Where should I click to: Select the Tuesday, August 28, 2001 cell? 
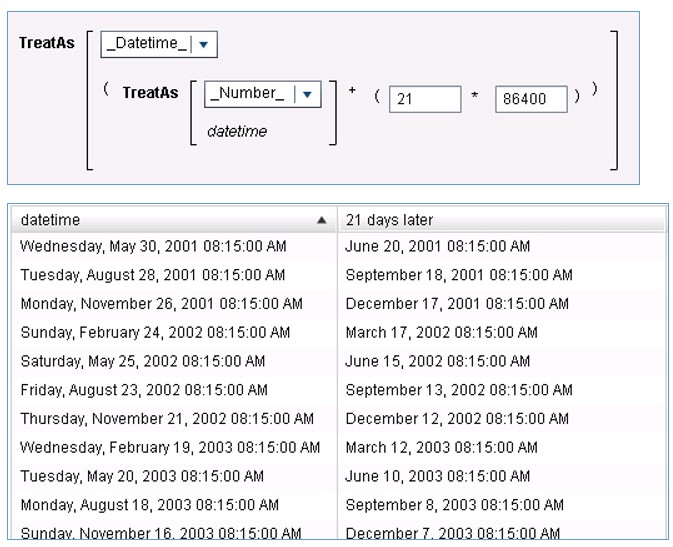[x=152, y=275]
